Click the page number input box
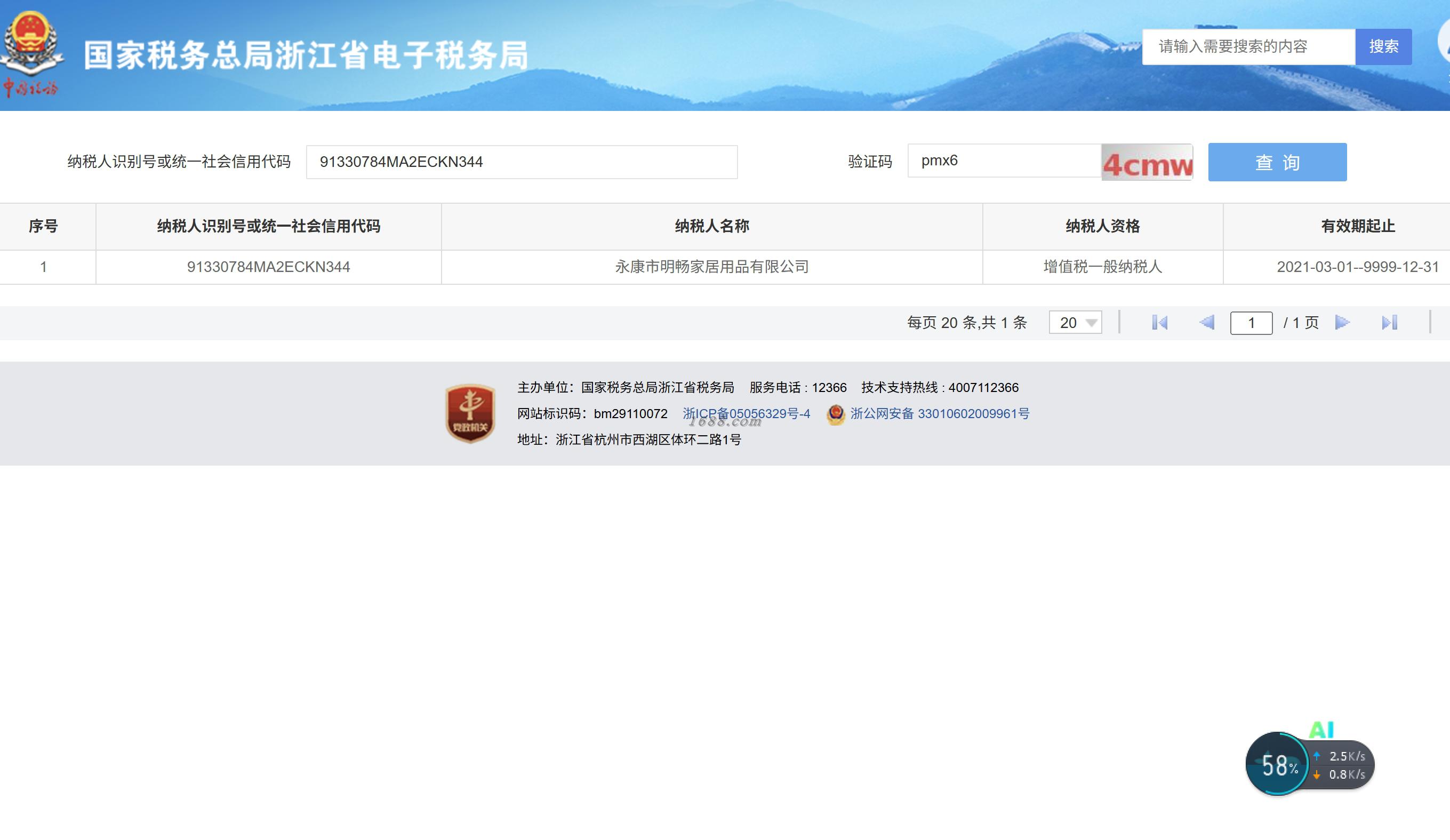Image resolution: width=1450 pixels, height=840 pixels. 1251,323
